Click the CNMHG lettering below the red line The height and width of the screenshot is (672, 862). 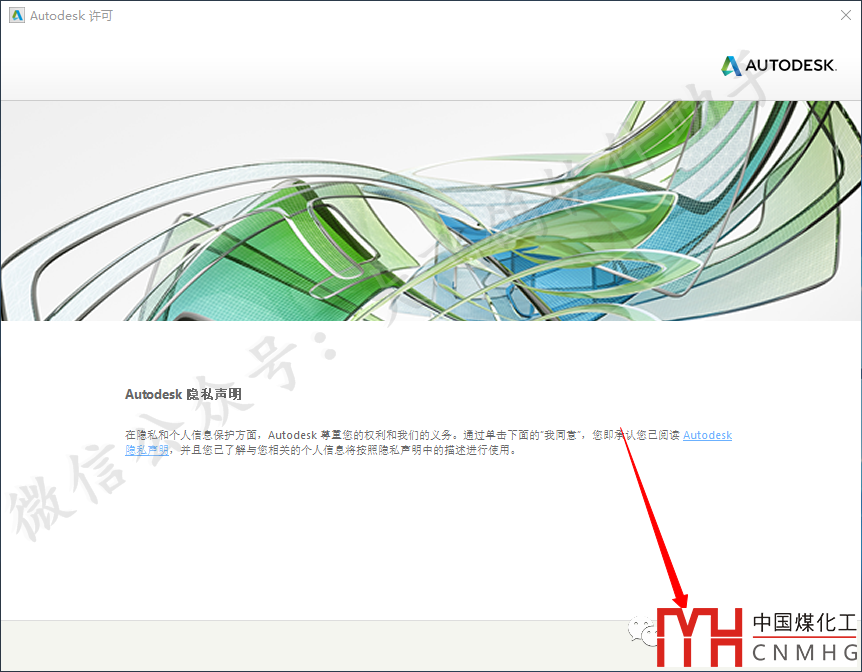(804, 653)
